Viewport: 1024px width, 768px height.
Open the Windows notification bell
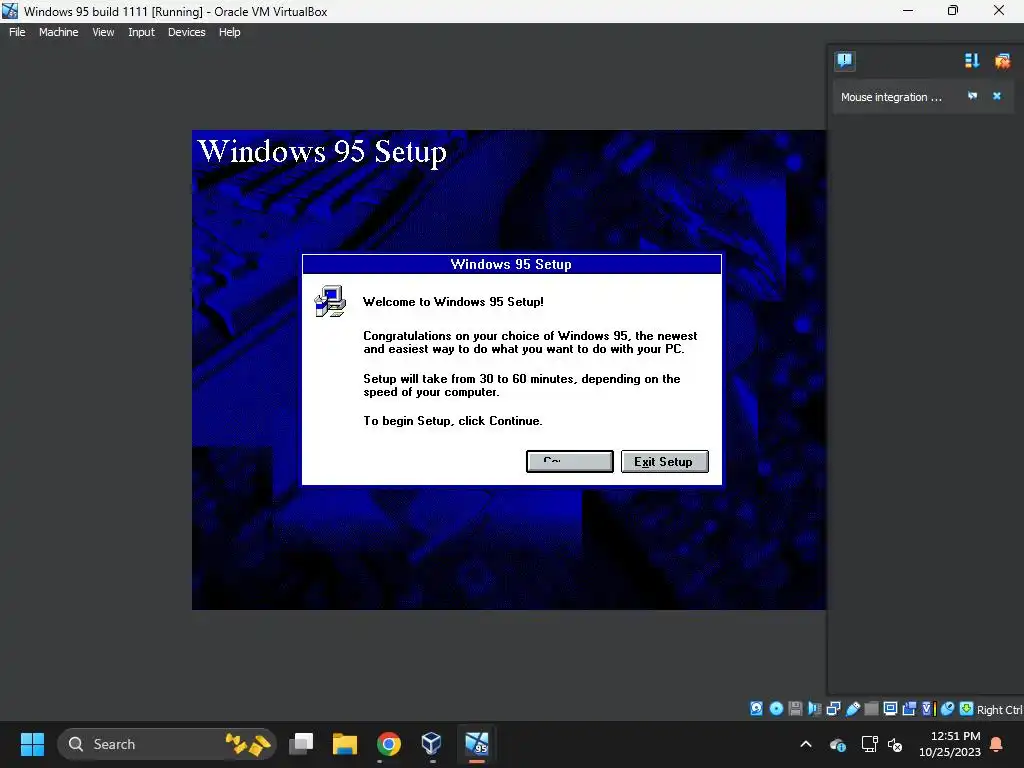pos(997,744)
